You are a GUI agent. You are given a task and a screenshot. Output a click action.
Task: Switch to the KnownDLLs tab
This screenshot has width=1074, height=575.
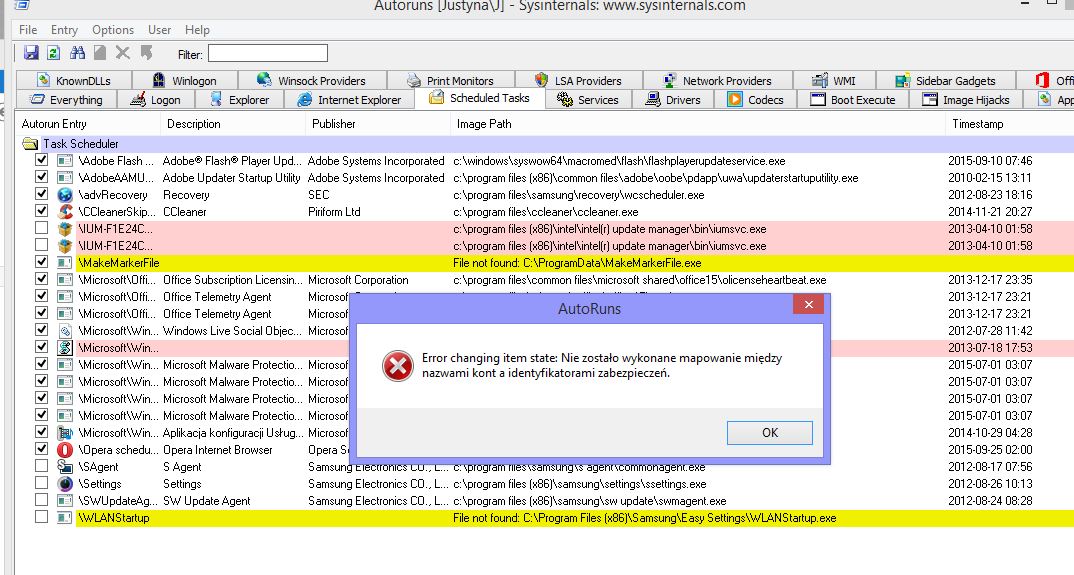pos(74,80)
